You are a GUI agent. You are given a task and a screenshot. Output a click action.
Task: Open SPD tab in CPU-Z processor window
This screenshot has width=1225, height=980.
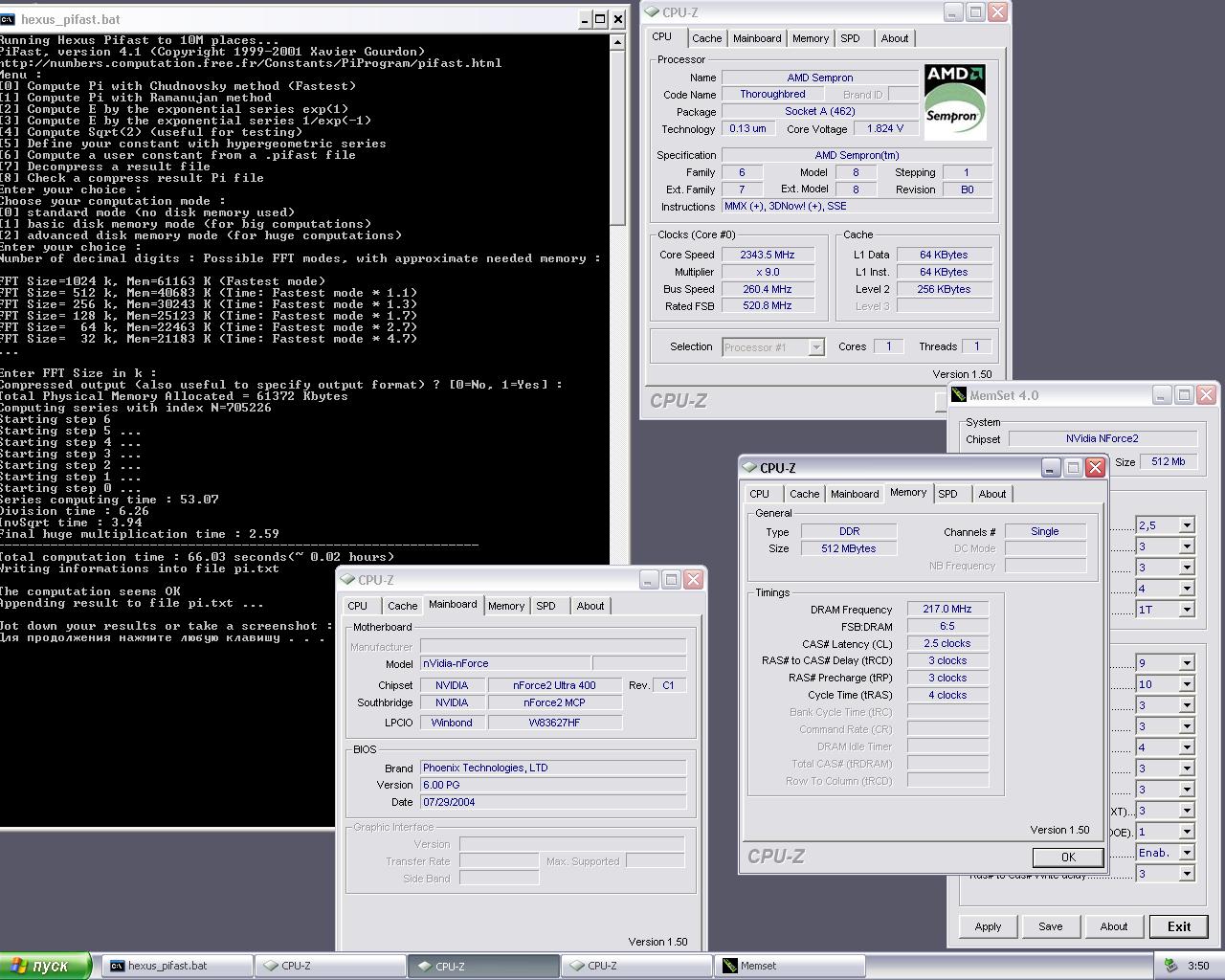pos(850,38)
